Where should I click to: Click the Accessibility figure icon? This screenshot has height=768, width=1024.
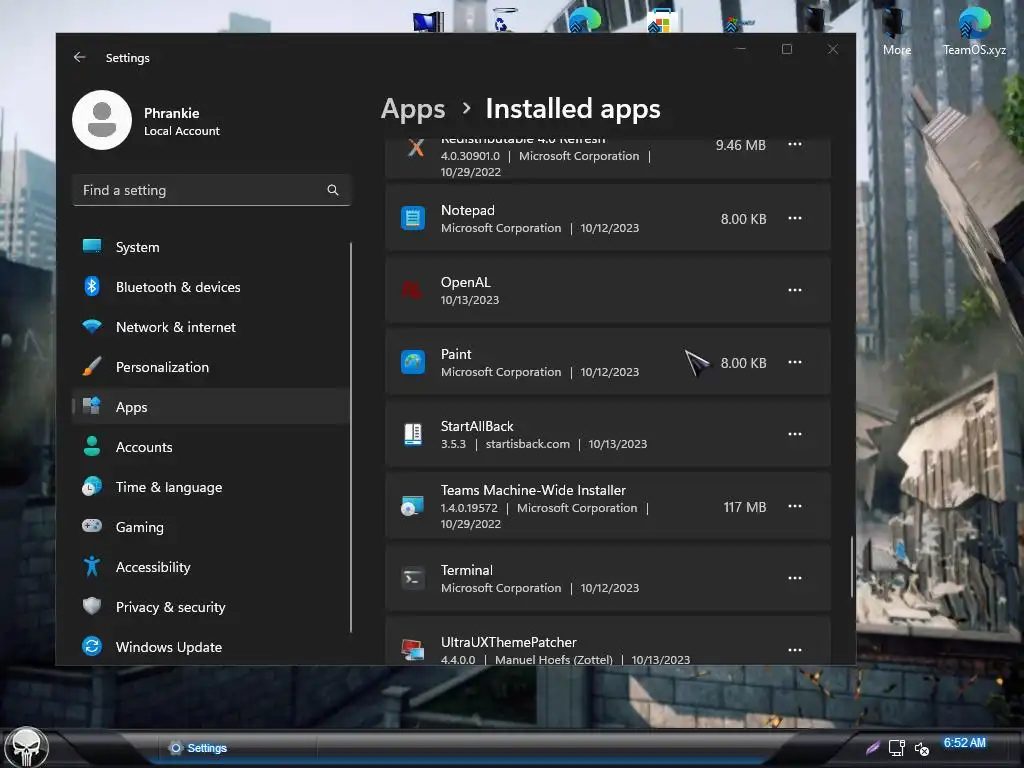click(x=92, y=566)
